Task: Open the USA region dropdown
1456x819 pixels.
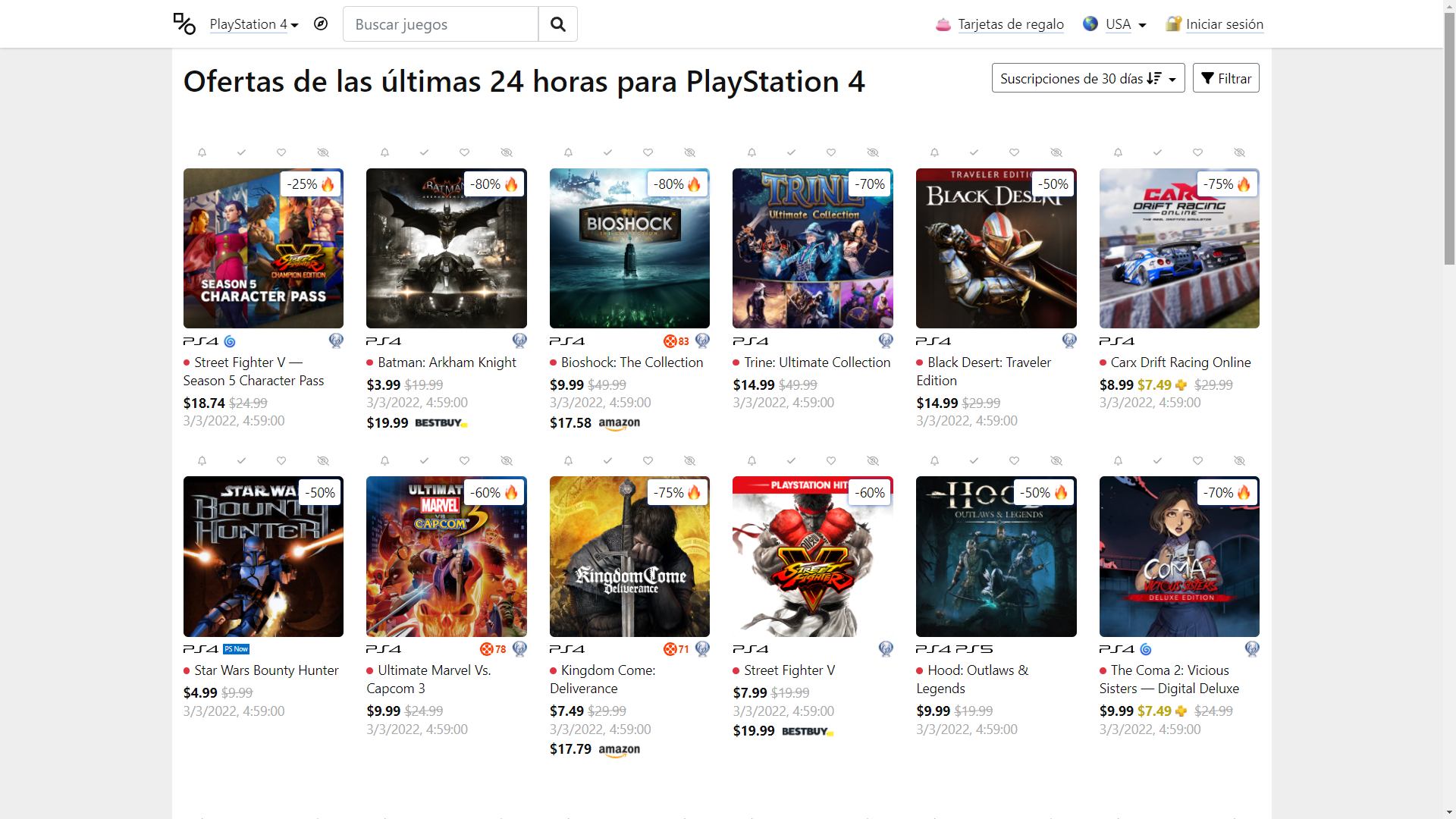Action: (1125, 24)
